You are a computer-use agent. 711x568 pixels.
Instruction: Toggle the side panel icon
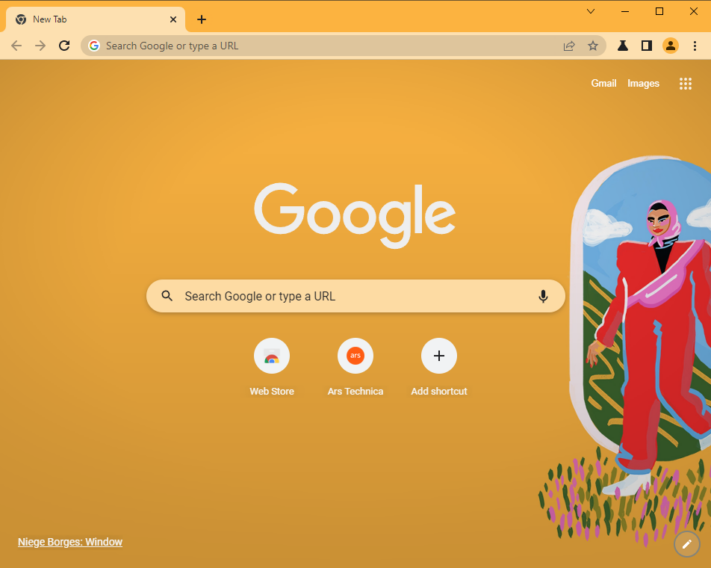[x=647, y=46]
